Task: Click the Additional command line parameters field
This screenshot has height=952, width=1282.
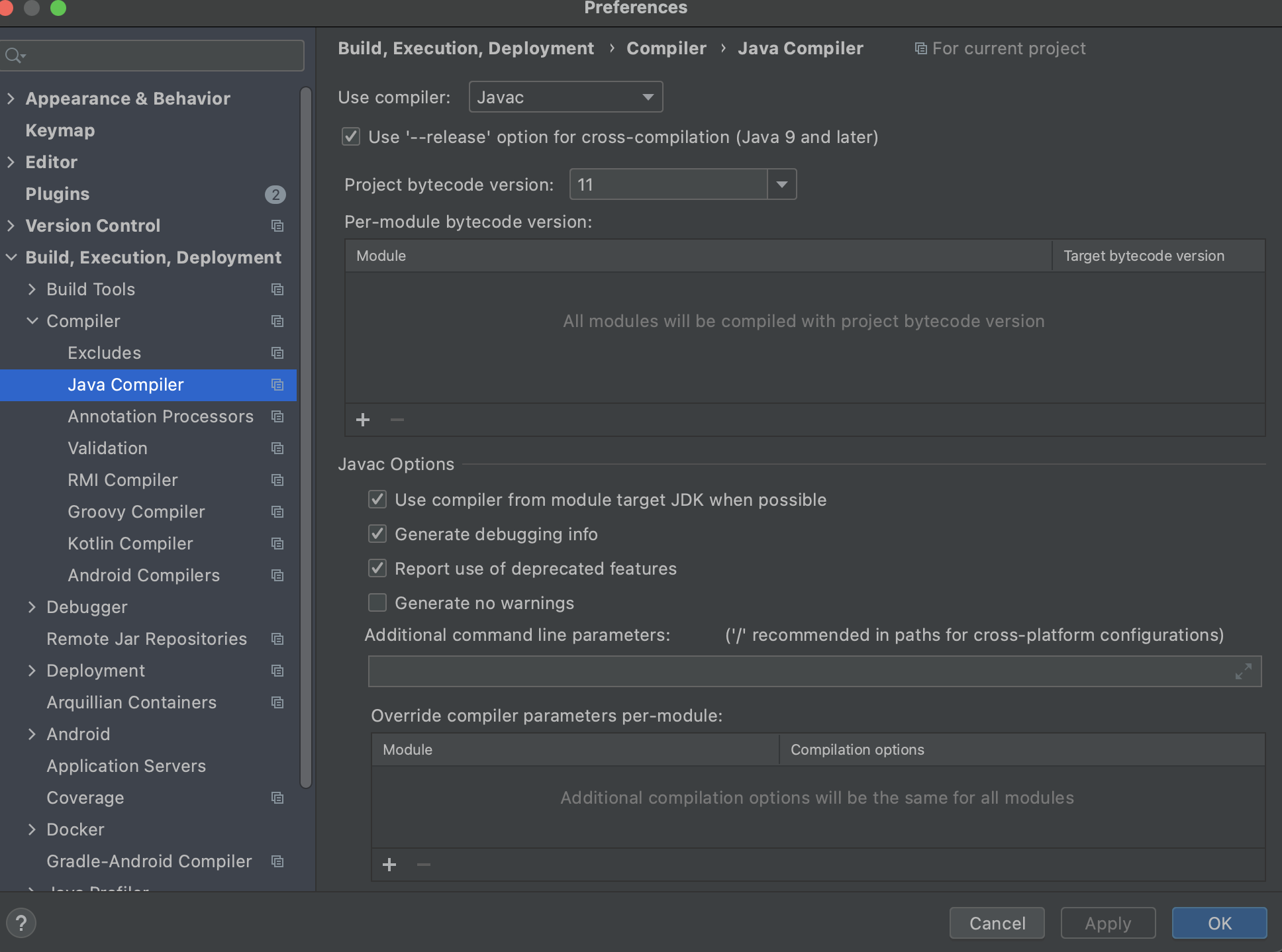Action: 795,671
